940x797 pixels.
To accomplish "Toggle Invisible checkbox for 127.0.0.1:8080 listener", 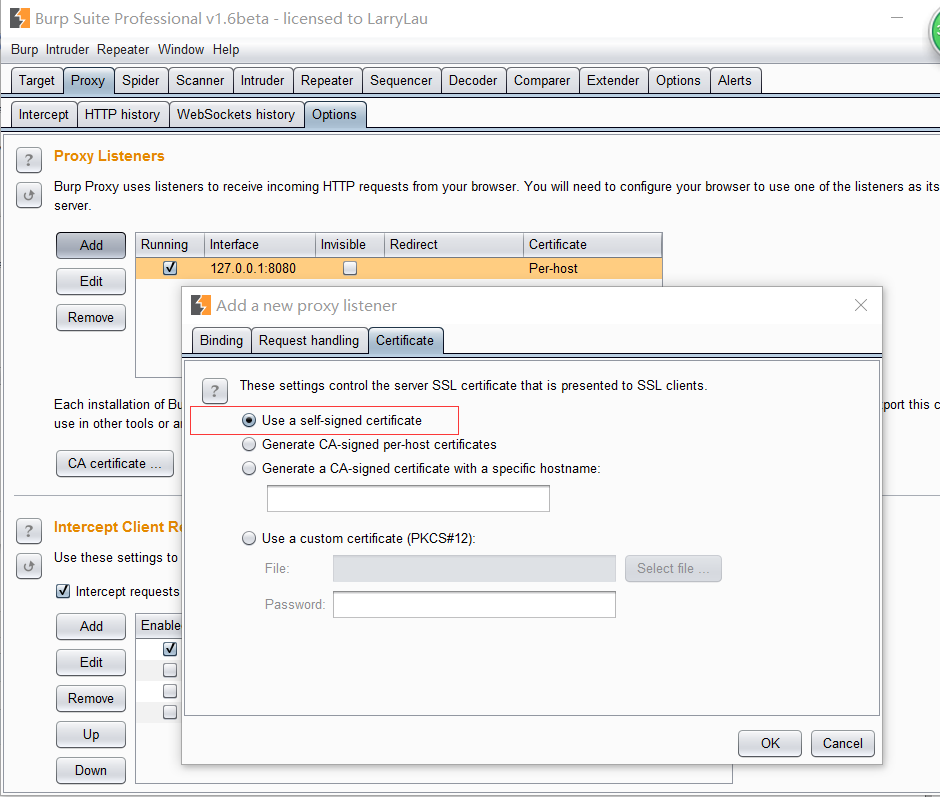I will 350,268.
